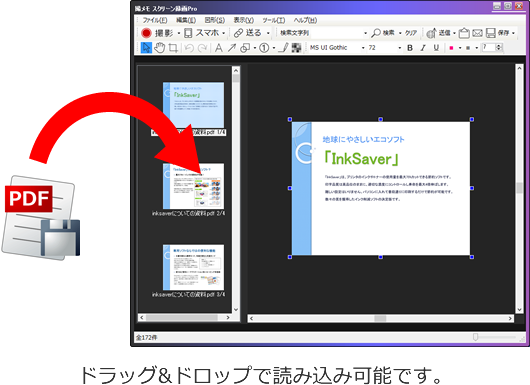Select the arrow drawing tool
Screen dimensions: 530x385
point(232,48)
